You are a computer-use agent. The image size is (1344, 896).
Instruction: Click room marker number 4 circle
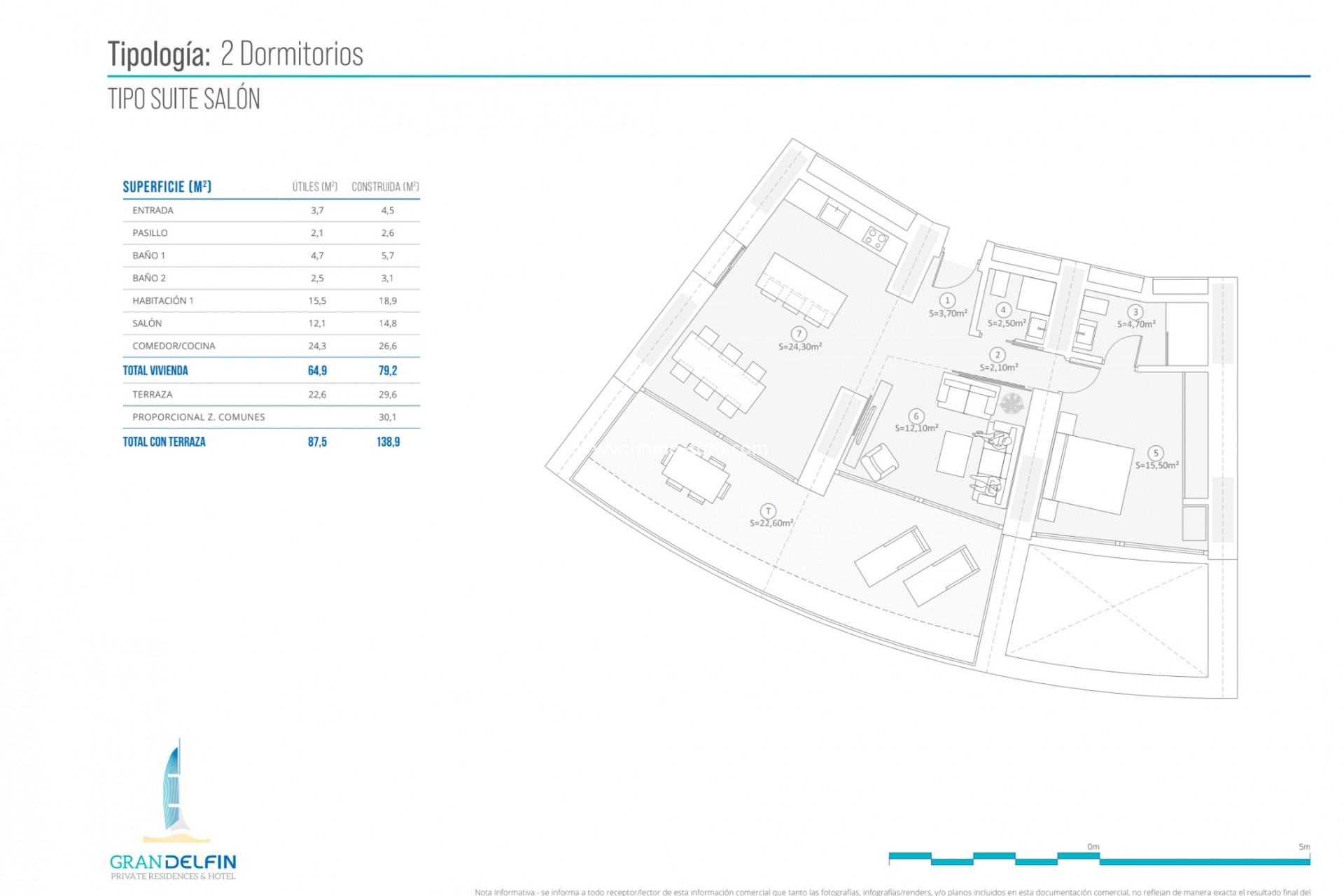(1003, 310)
